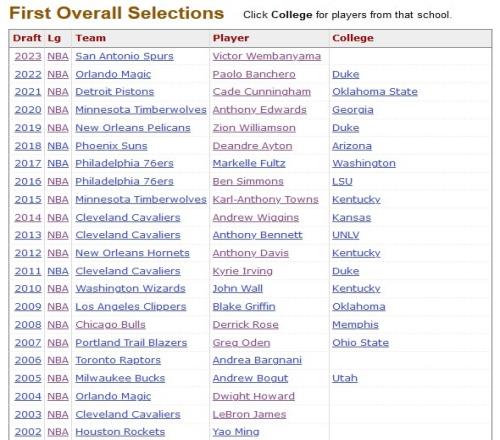Select Kansas college link
The width and height of the screenshot is (500, 440).
tap(351, 217)
